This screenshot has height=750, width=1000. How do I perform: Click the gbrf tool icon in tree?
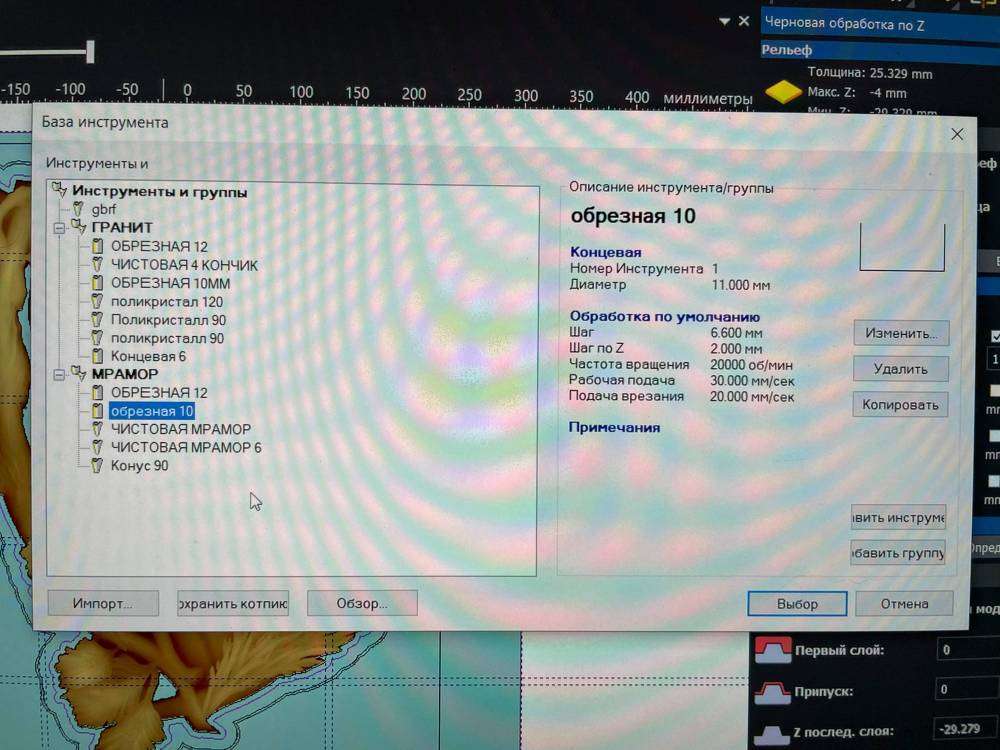tap(79, 210)
